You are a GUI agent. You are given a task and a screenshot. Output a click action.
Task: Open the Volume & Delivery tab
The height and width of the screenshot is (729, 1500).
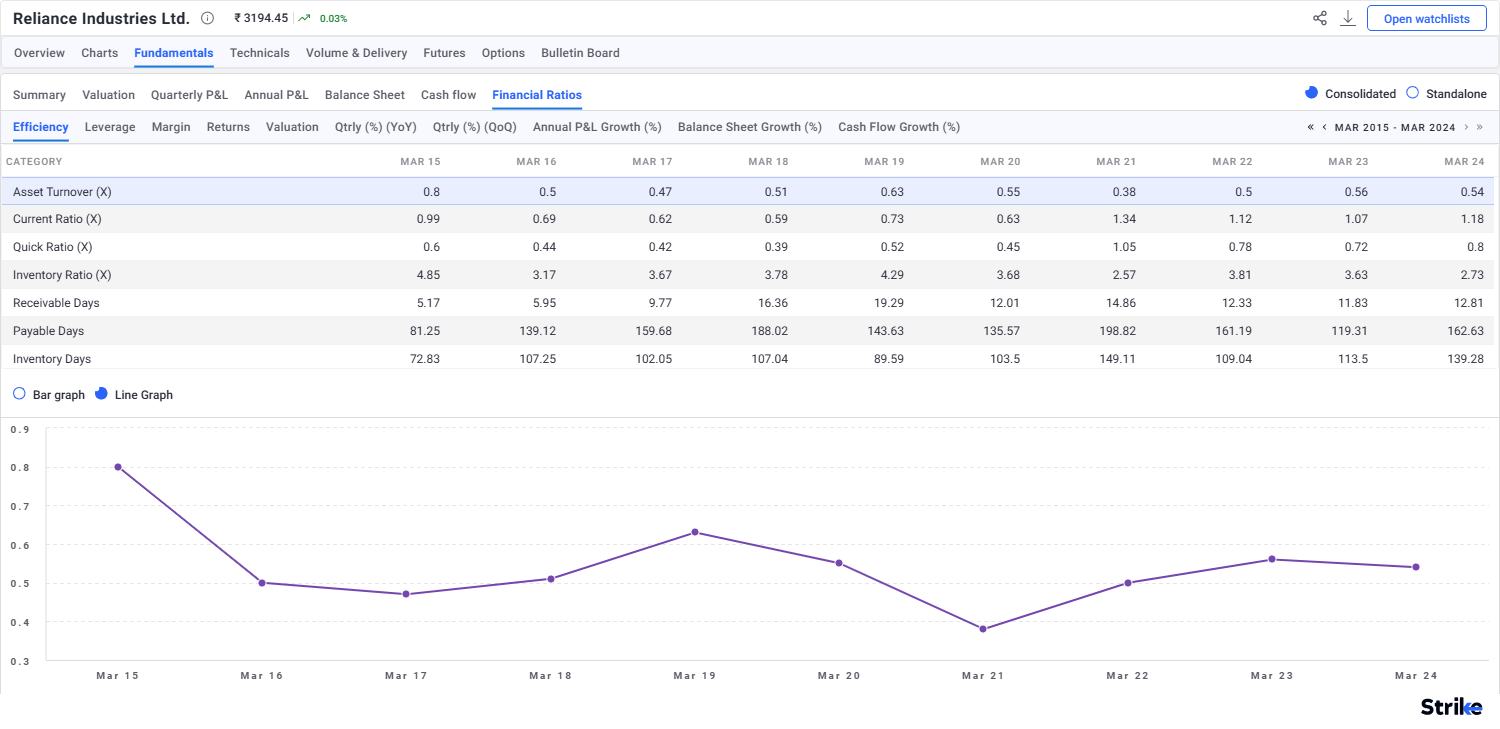[356, 53]
